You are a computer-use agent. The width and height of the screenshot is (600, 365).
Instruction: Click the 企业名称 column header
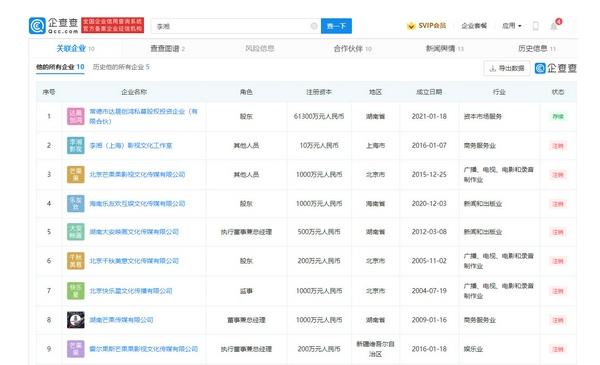coord(134,92)
